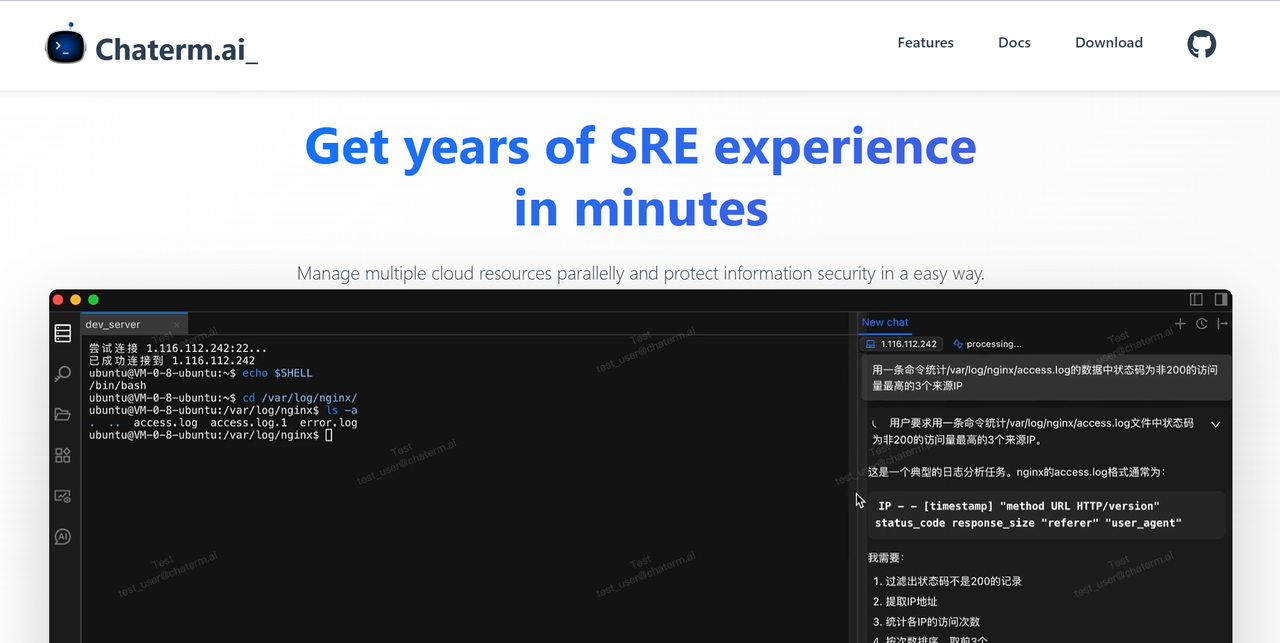
Task: Click the 1.116.112.242 host chip
Action: coord(901,344)
